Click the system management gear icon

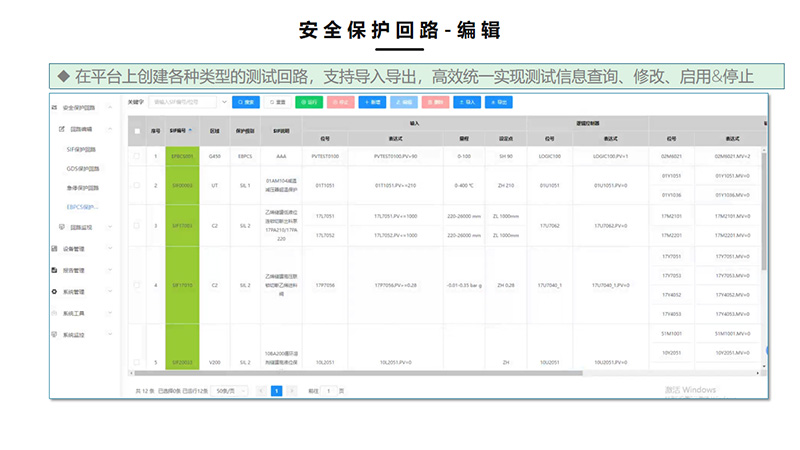click(54, 291)
